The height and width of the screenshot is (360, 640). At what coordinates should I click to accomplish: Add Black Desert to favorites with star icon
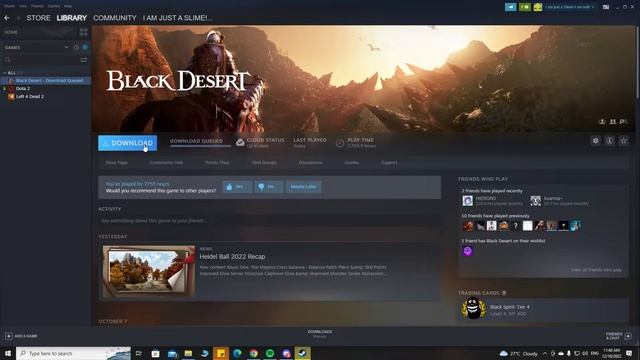[624, 141]
